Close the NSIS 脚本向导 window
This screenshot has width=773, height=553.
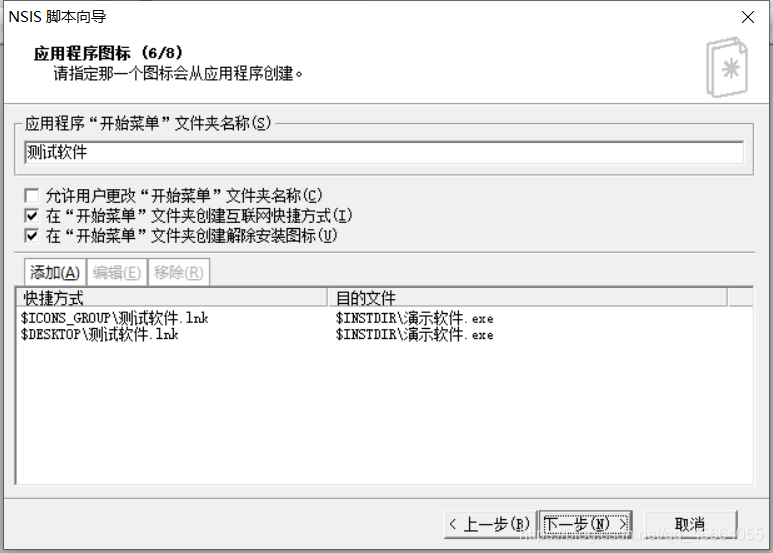(748, 17)
